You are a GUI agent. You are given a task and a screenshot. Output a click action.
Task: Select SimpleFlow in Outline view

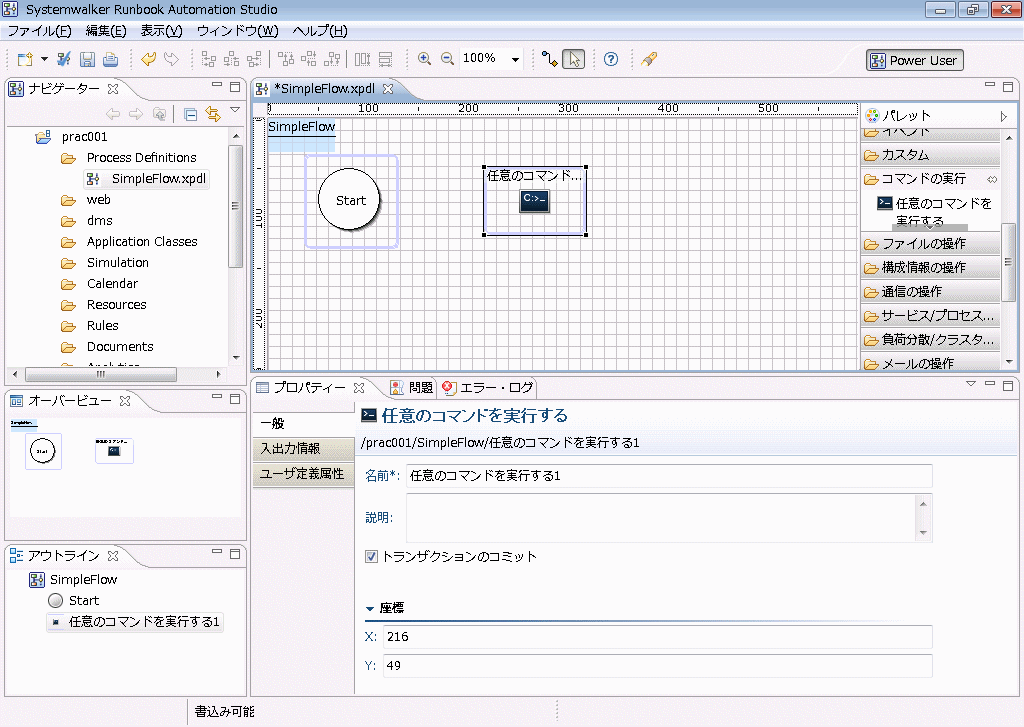73,579
